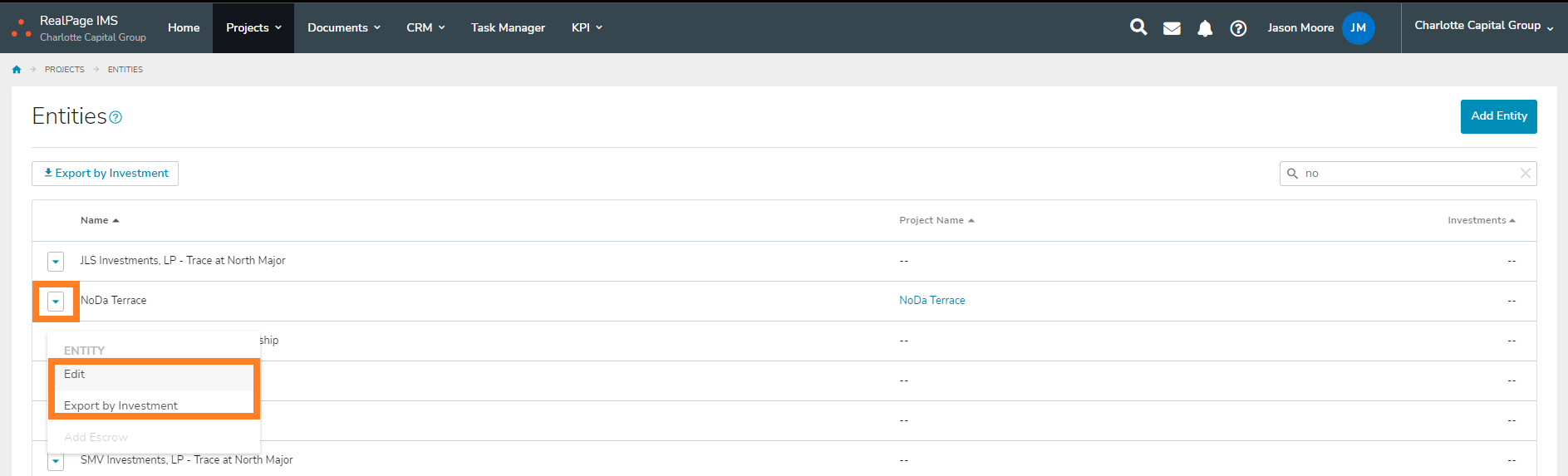Go to the home breadcrumb icon
Screen dimensions: 1568x476
click(17, 70)
